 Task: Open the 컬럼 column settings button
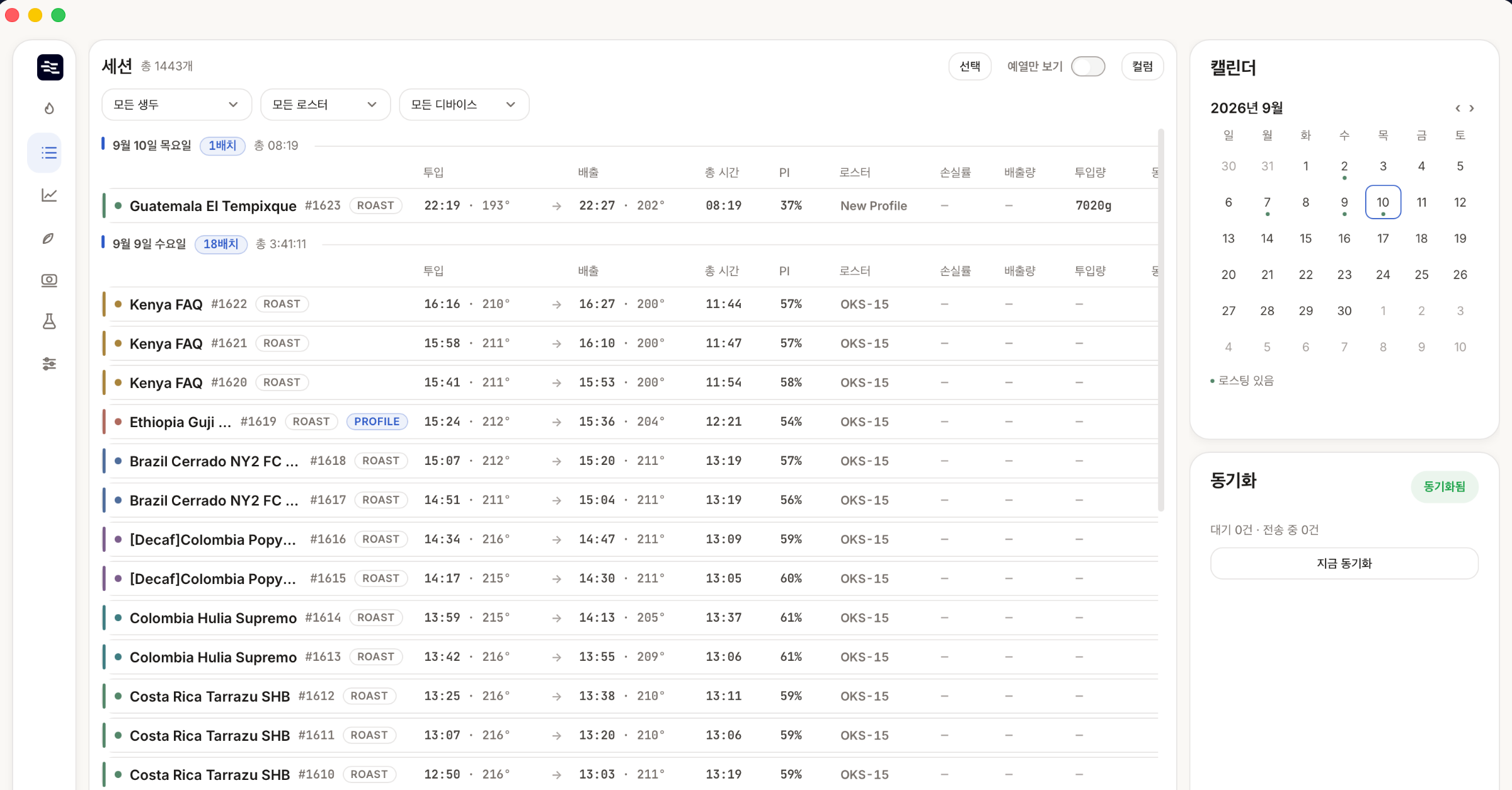tap(1142, 66)
